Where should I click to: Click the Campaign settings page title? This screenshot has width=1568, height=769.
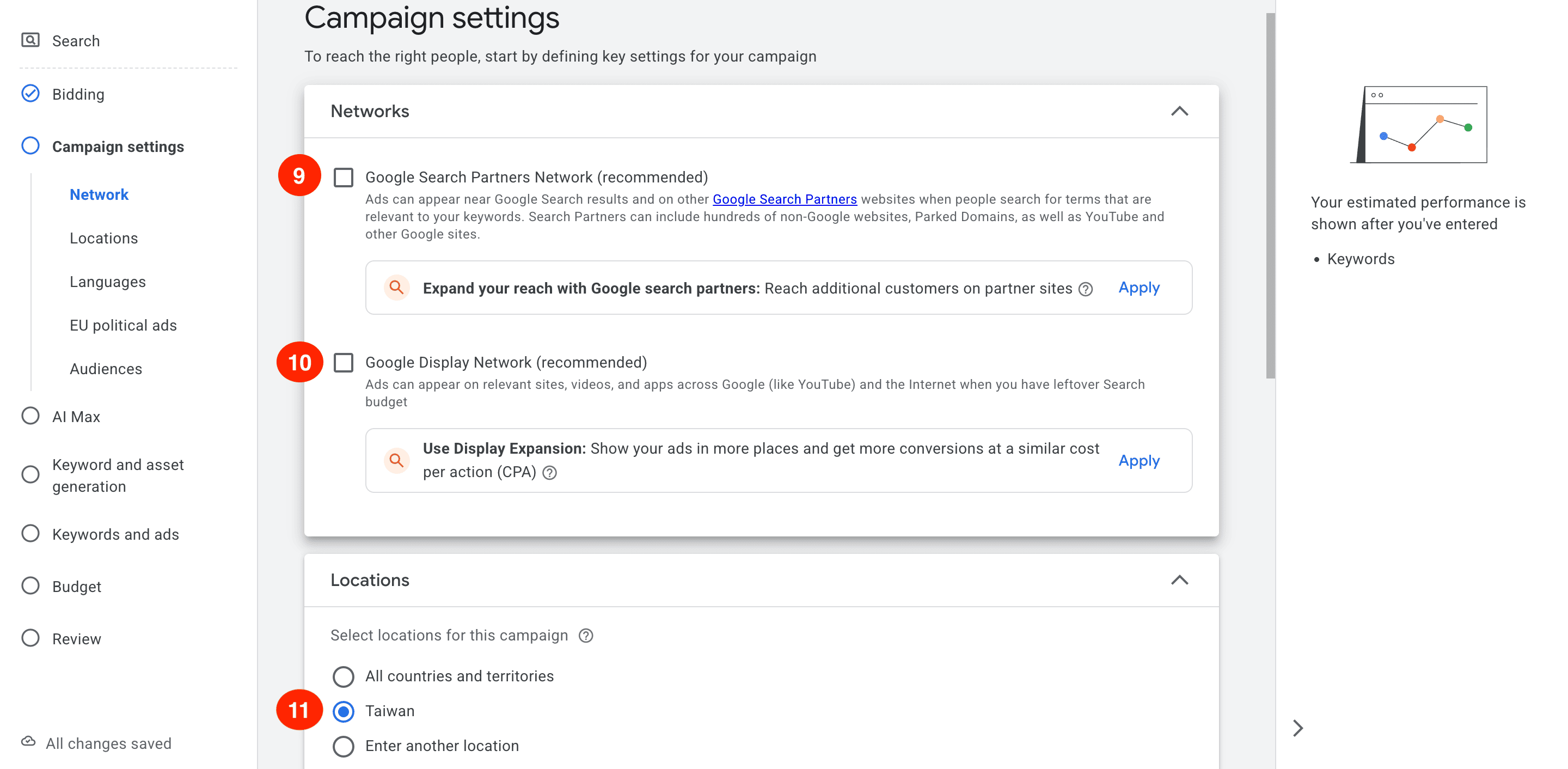pyautogui.click(x=432, y=19)
